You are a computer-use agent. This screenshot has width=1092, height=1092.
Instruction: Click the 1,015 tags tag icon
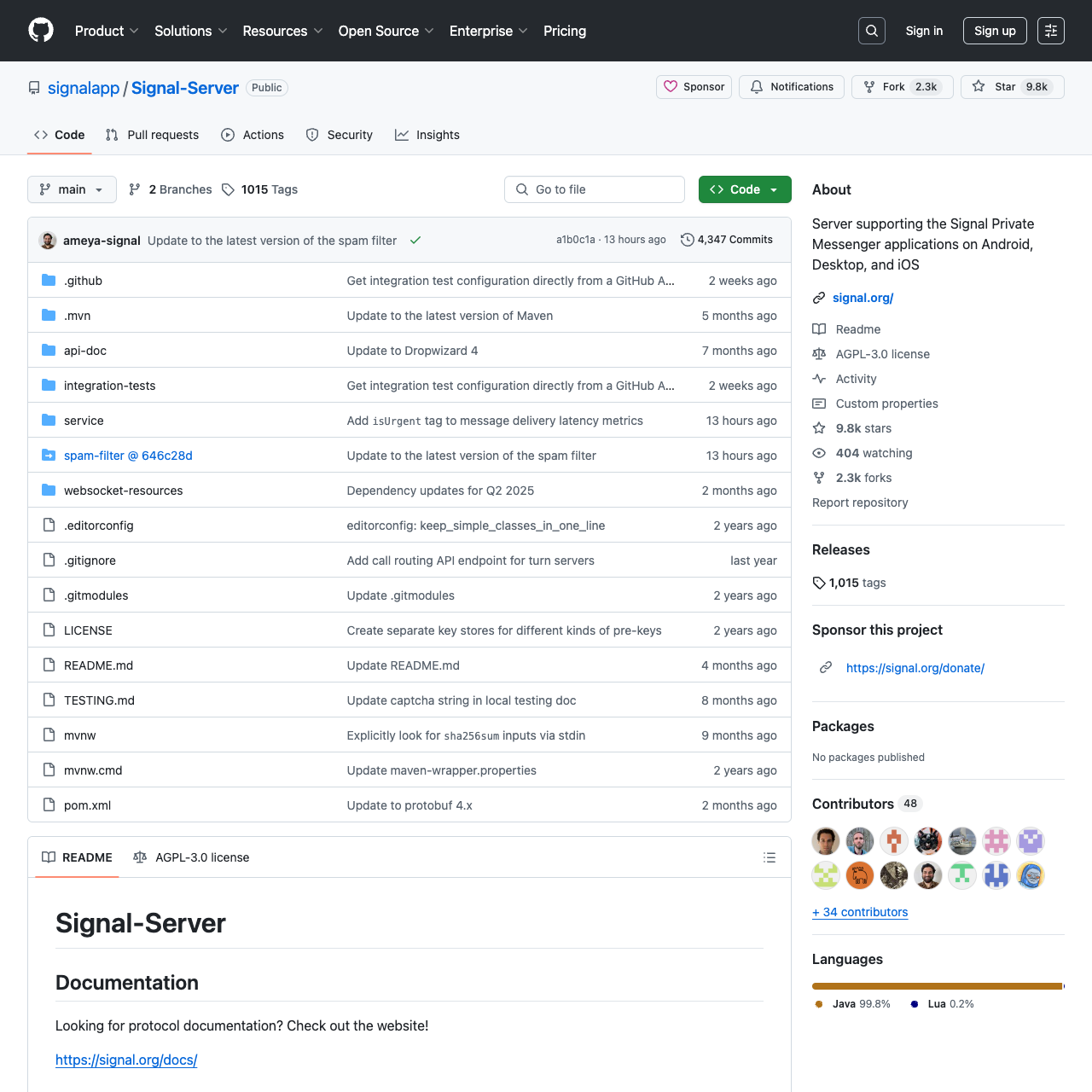[819, 583]
